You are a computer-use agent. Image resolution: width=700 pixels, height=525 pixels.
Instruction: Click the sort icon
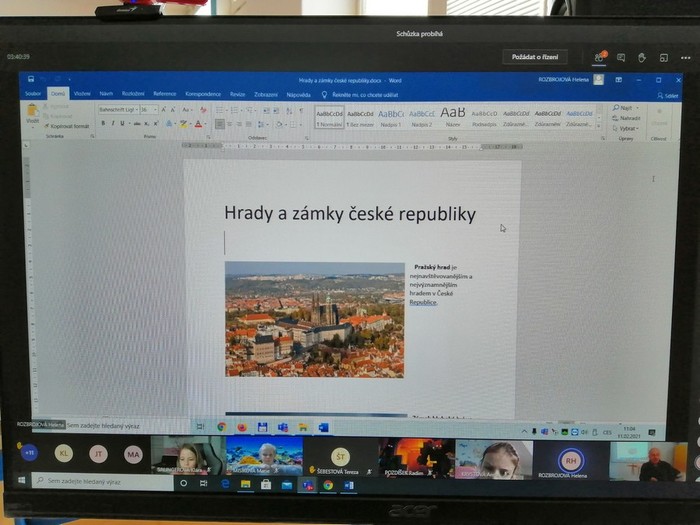point(289,110)
